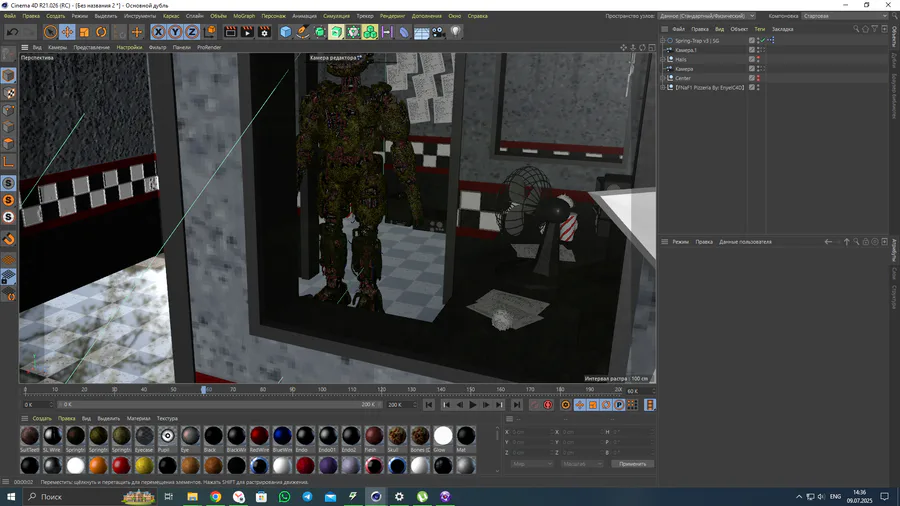Open the MoGraph menu
The height and width of the screenshot is (506, 900).
point(244,16)
